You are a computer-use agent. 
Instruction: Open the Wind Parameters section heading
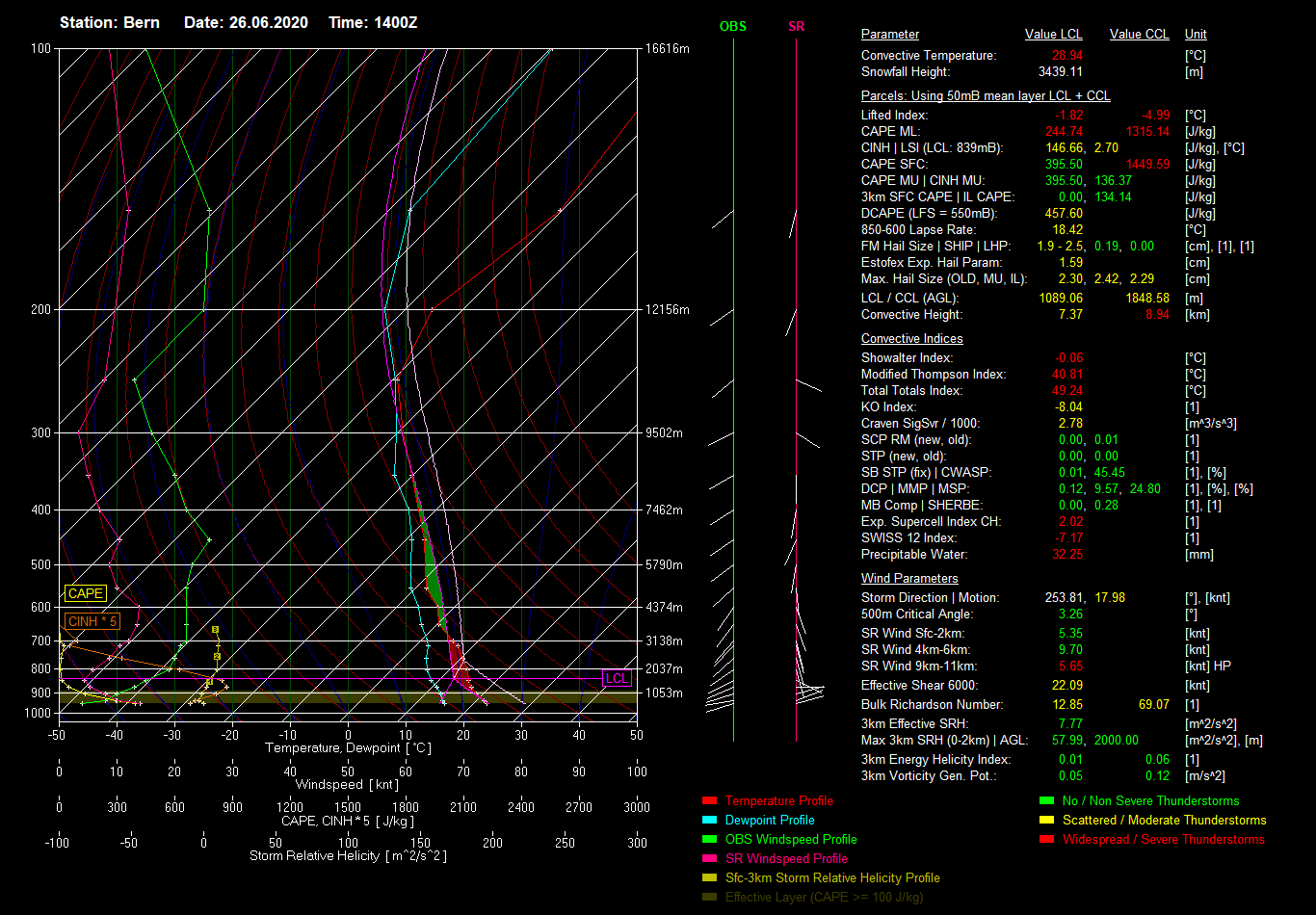click(909, 579)
